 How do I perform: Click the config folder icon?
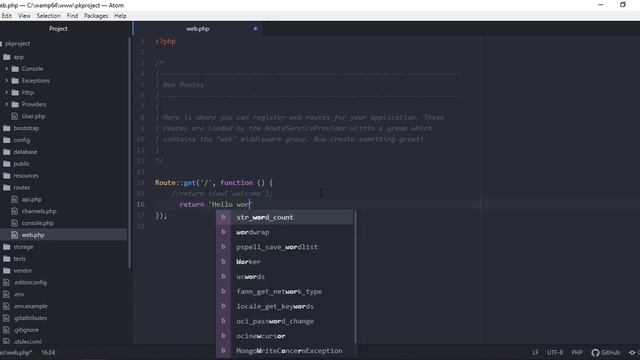pyautogui.click(x=7, y=140)
